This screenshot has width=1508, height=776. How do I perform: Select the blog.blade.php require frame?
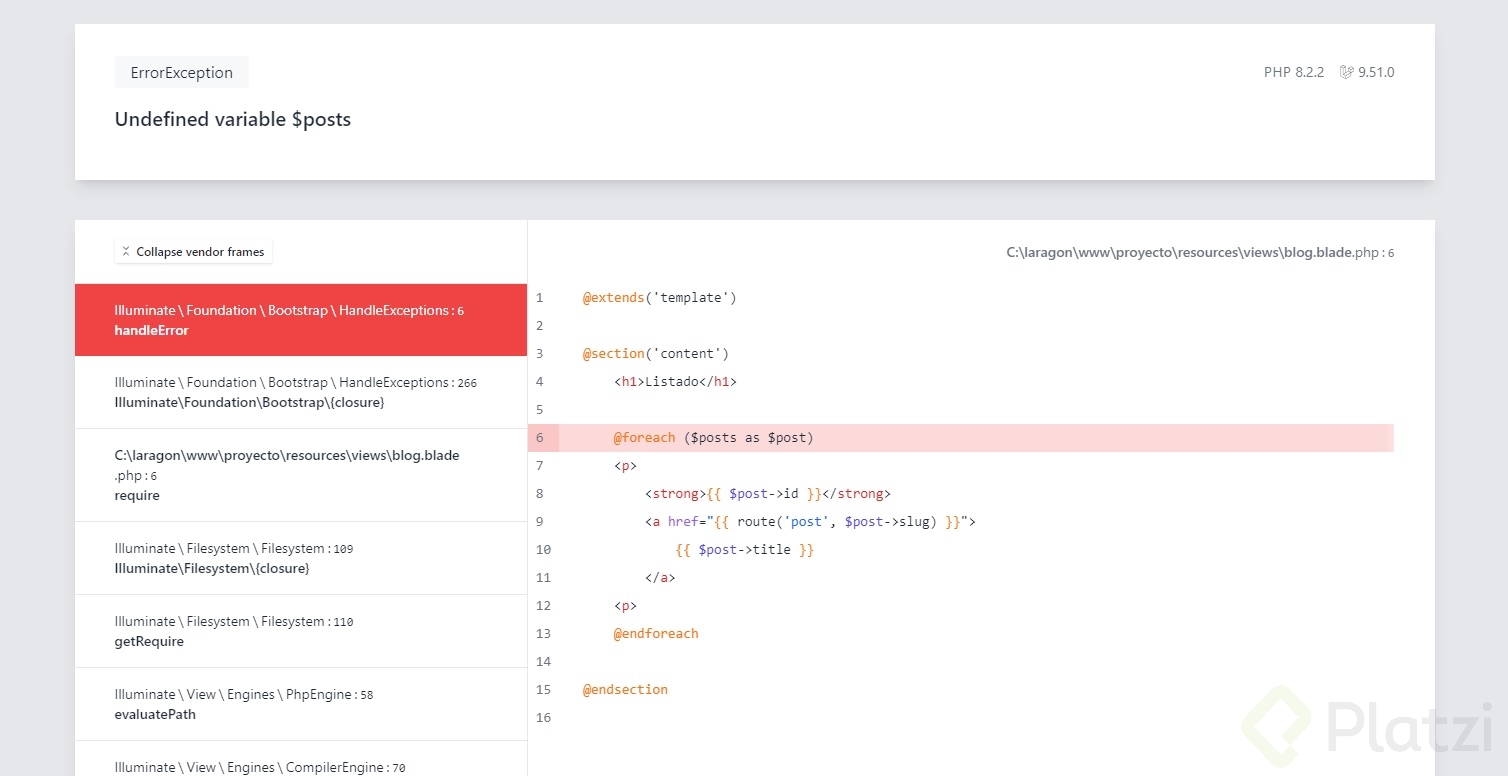pos(300,475)
